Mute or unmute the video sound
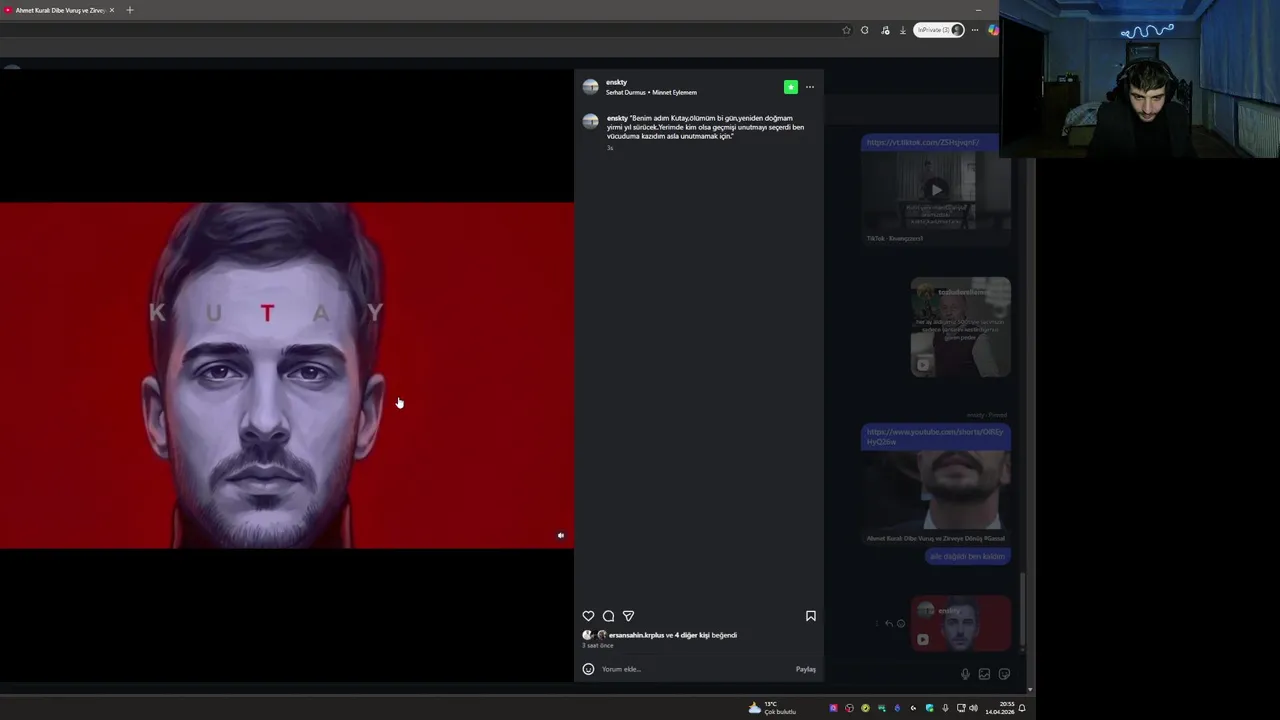Screen dimensions: 1280x720 [x=561, y=536]
